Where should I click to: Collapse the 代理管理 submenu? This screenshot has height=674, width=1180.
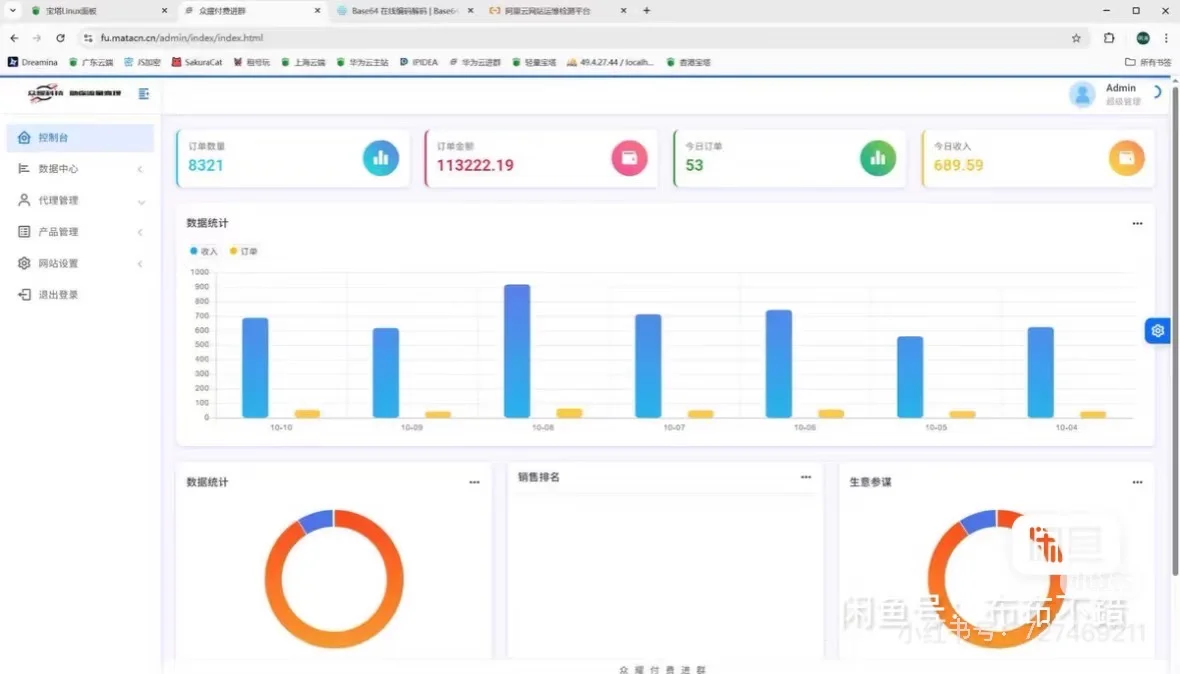coord(140,200)
